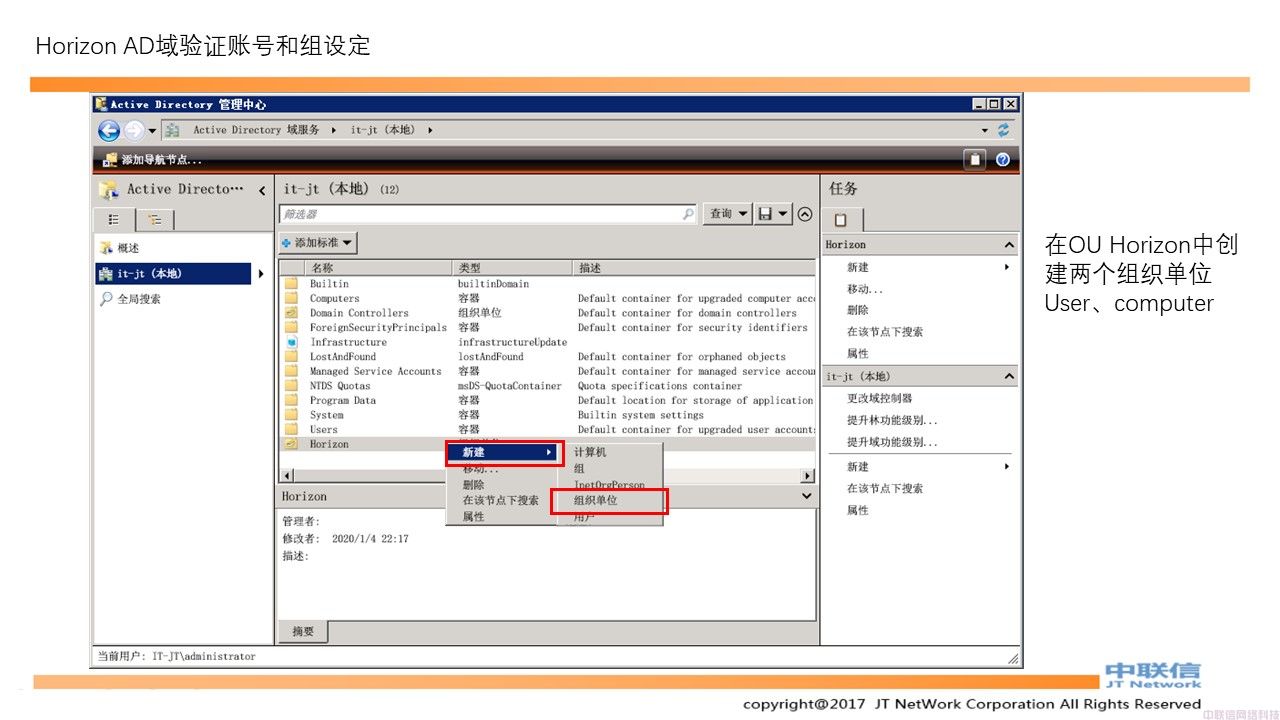Viewport: 1280px width, 720px height.
Task: Select 计算机 from the new submenu
Action: click(610, 452)
